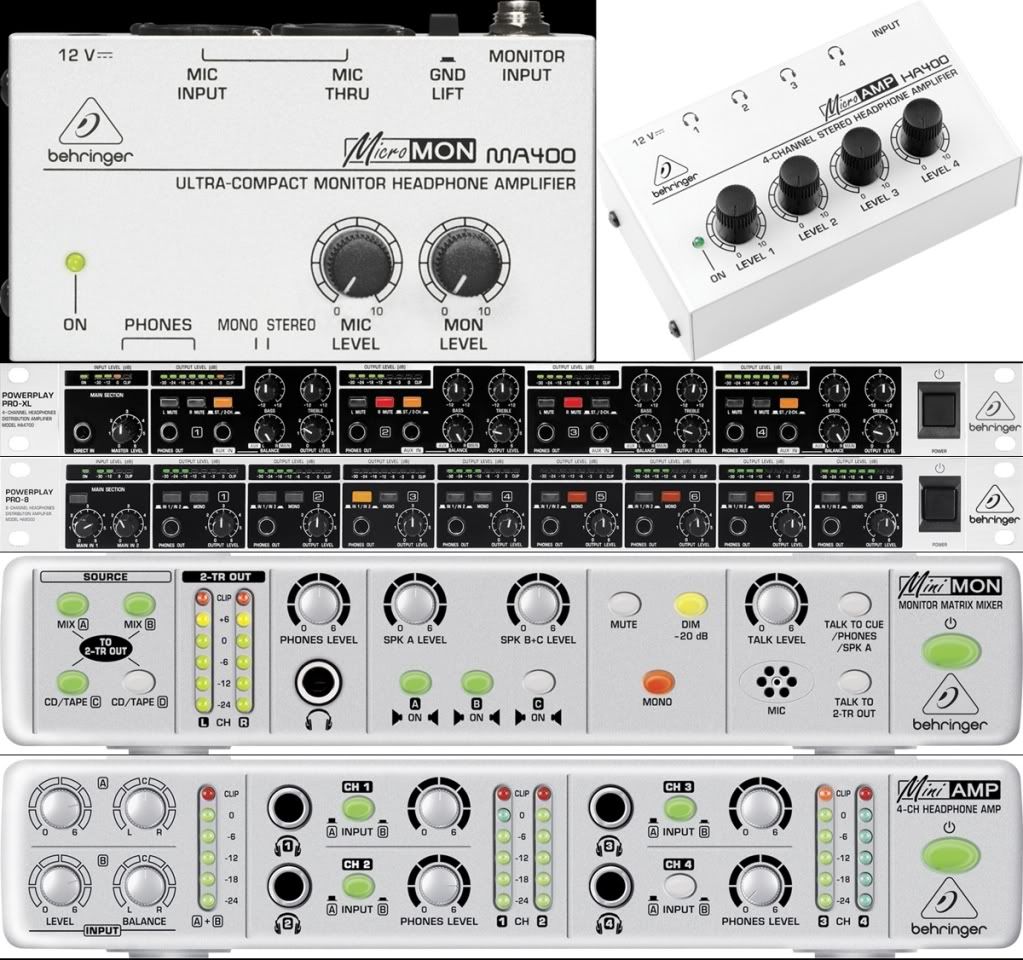Click the LEVEL 1 knob on the HA400
Screen dimensions: 1023x960
(737, 212)
